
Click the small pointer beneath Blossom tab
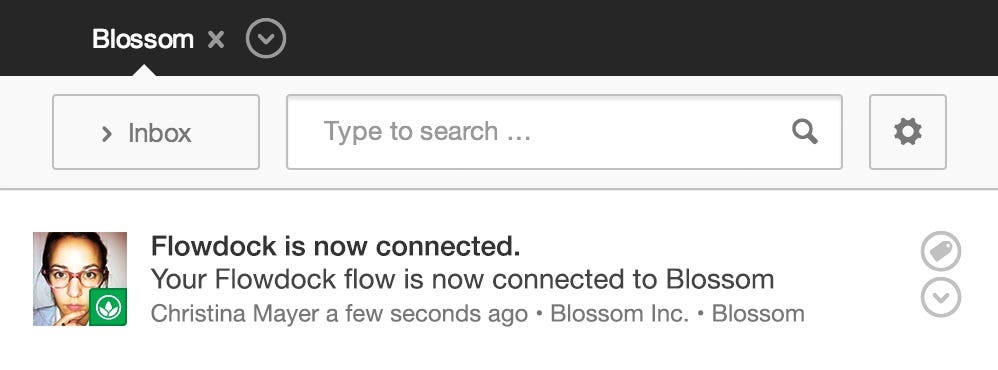(144, 70)
